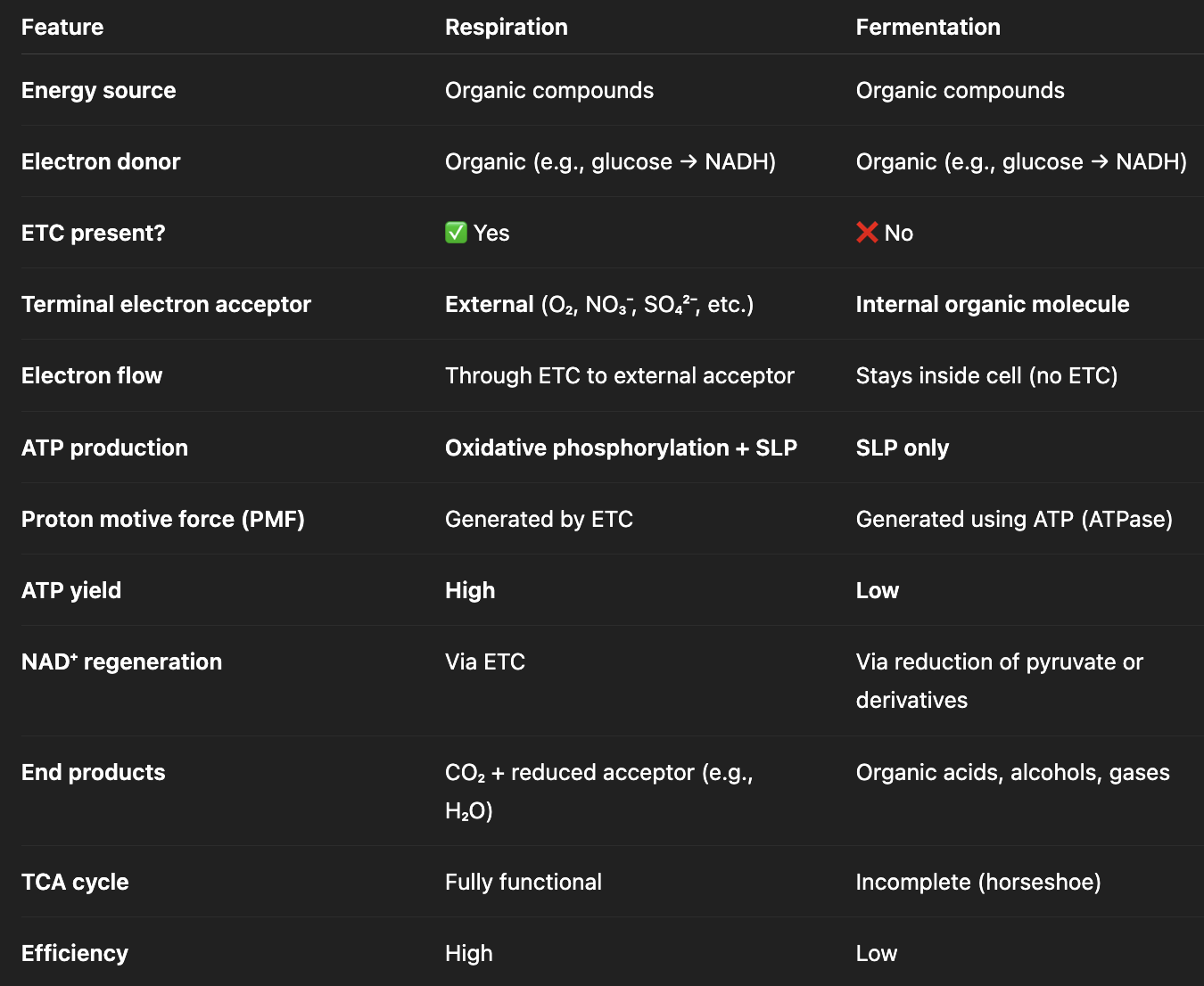Screen dimensions: 1204x986
Task: Click the 'SLP only' cell
Action: (902, 448)
